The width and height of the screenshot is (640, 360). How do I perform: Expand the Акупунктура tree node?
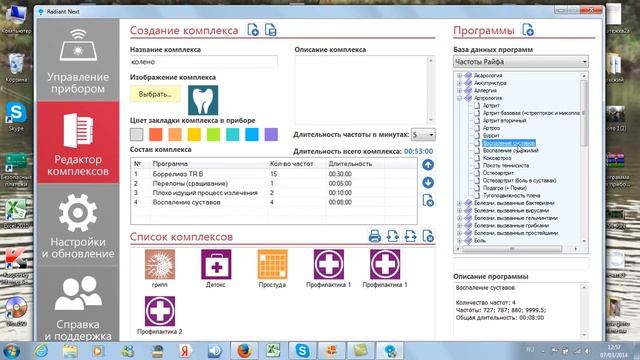pyautogui.click(x=460, y=83)
